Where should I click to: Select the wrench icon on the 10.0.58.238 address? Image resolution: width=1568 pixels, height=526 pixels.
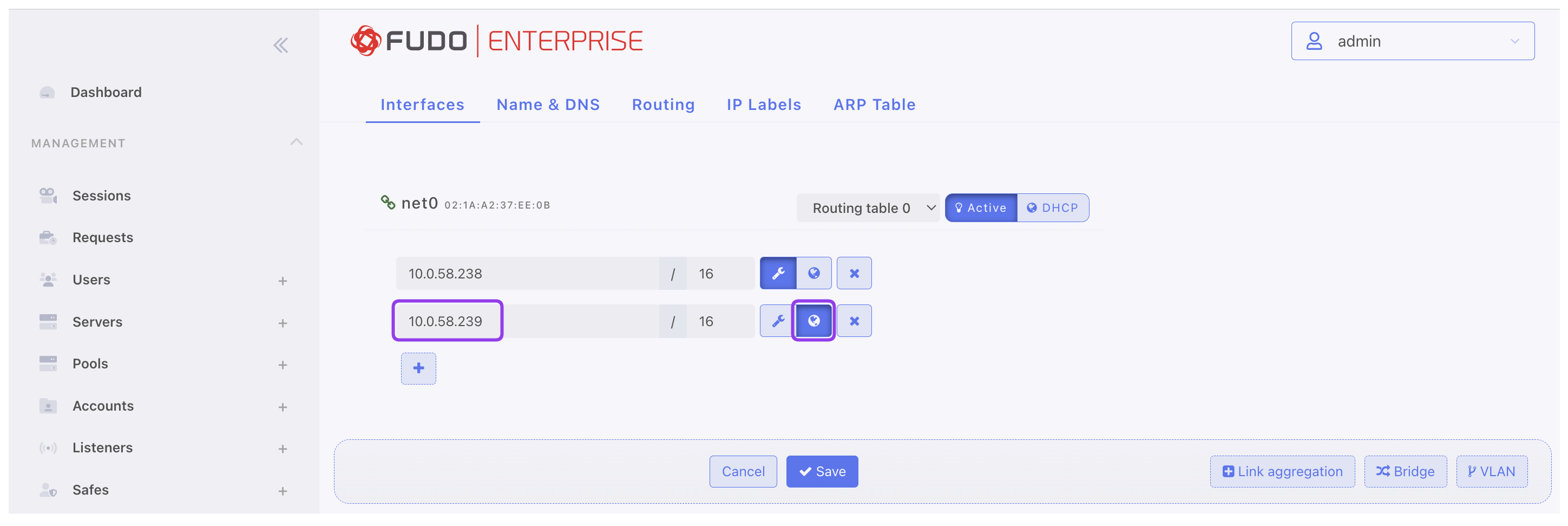pyautogui.click(x=777, y=273)
